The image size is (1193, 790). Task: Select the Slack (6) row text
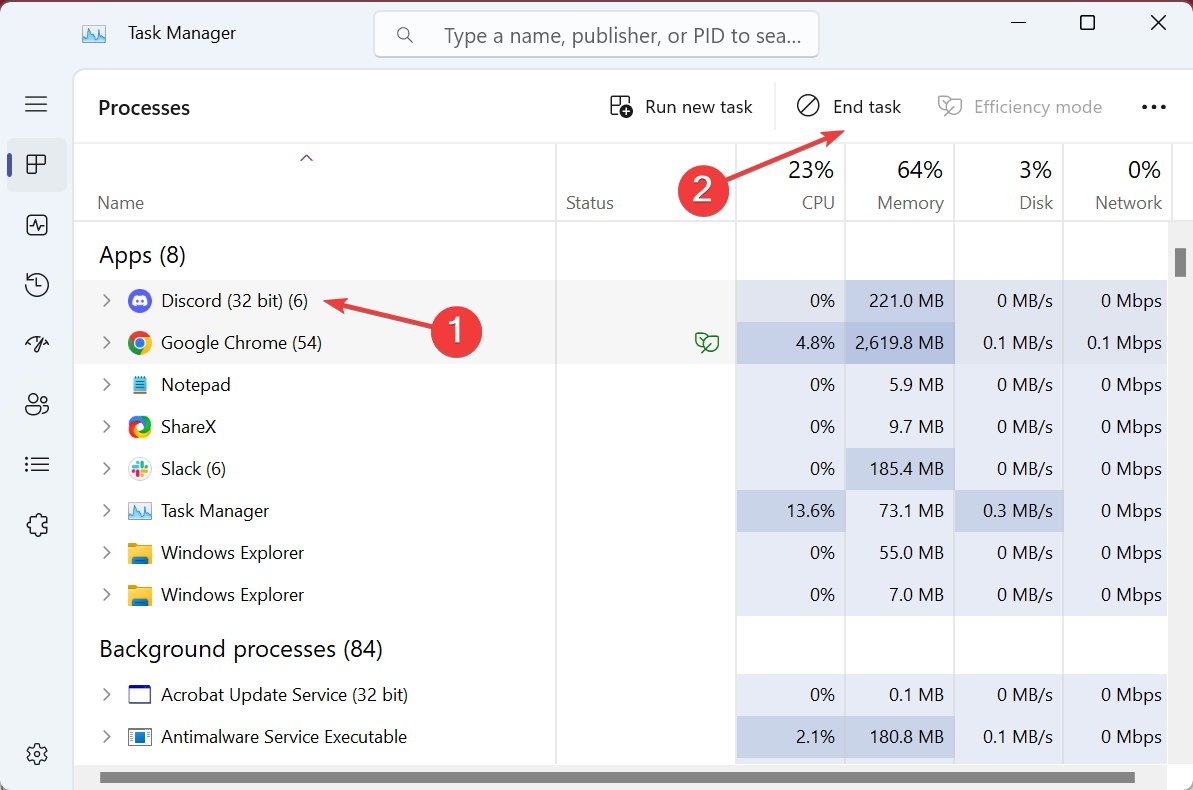pos(193,468)
